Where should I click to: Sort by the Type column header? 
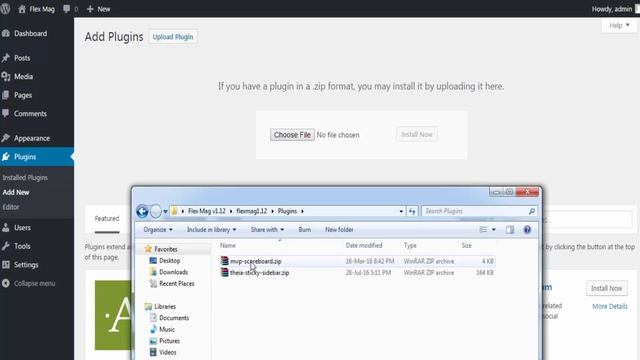pyautogui.click(x=410, y=245)
